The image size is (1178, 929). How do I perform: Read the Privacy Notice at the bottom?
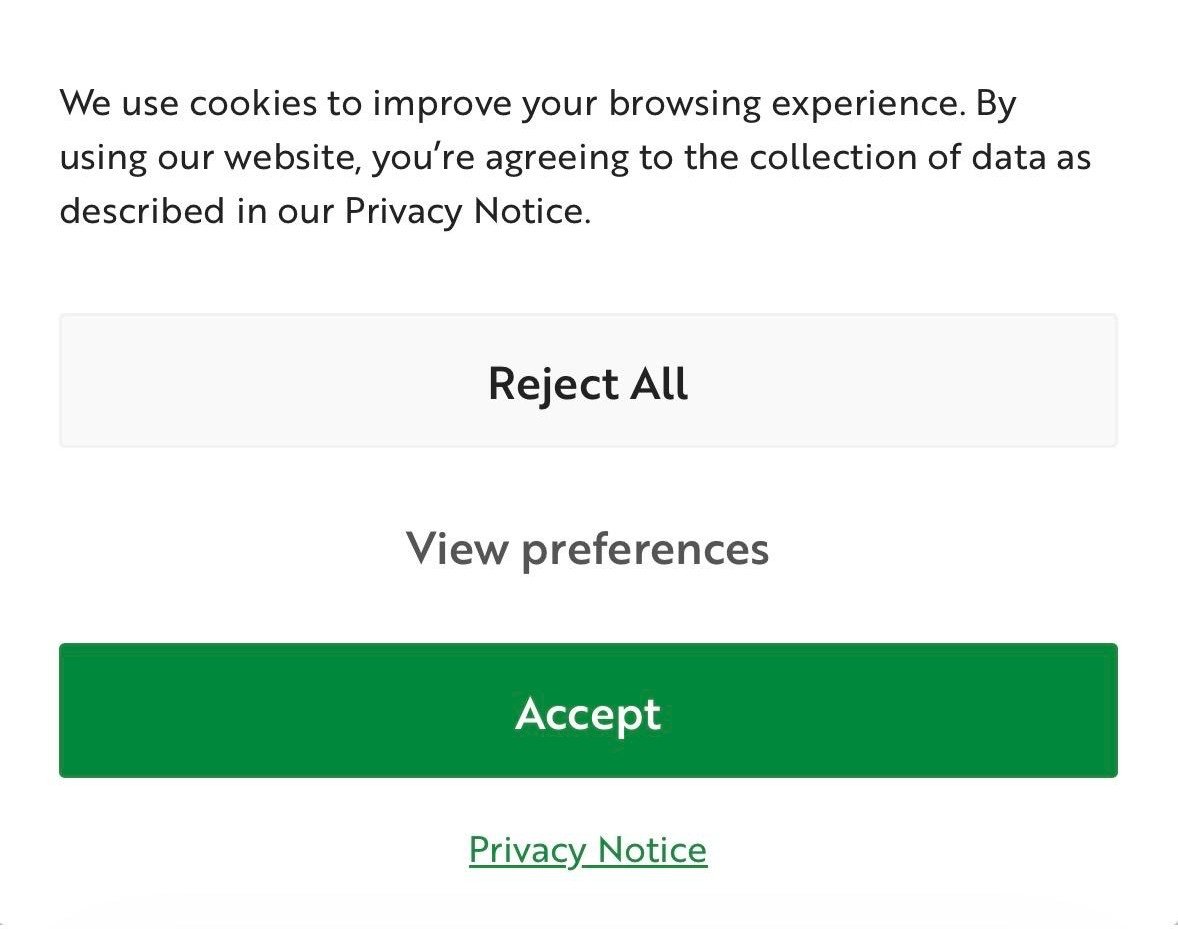pos(588,850)
